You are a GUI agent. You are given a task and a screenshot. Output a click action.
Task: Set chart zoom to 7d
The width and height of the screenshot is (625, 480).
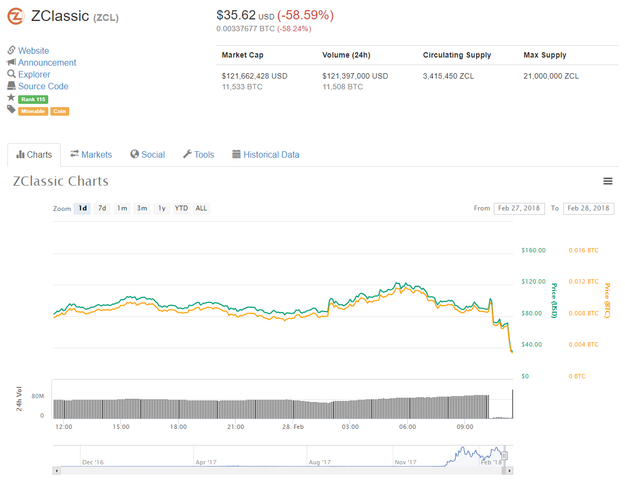(x=102, y=209)
